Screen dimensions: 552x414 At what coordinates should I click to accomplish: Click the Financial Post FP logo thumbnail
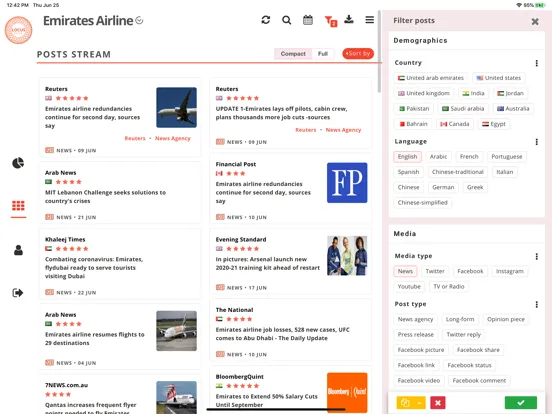(347, 183)
